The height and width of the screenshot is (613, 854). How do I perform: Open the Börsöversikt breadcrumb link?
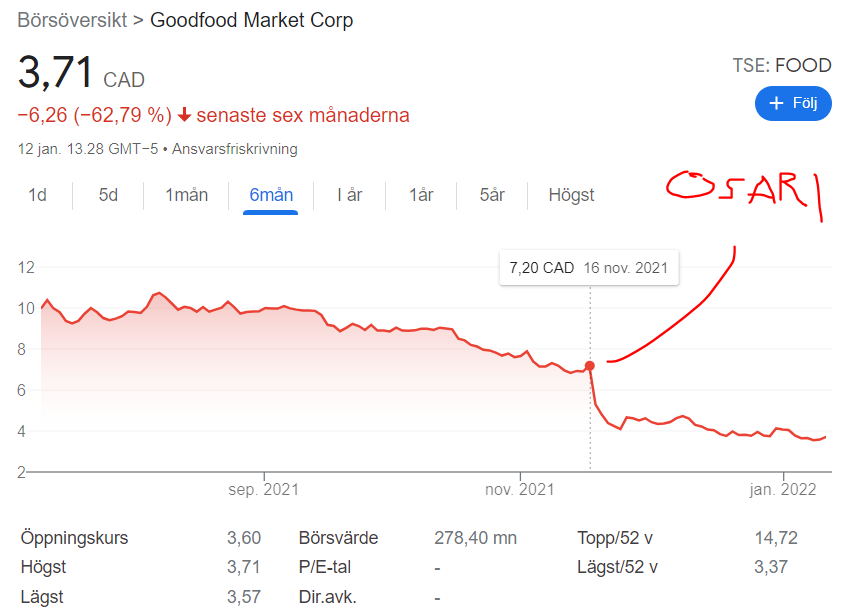click(72, 20)
